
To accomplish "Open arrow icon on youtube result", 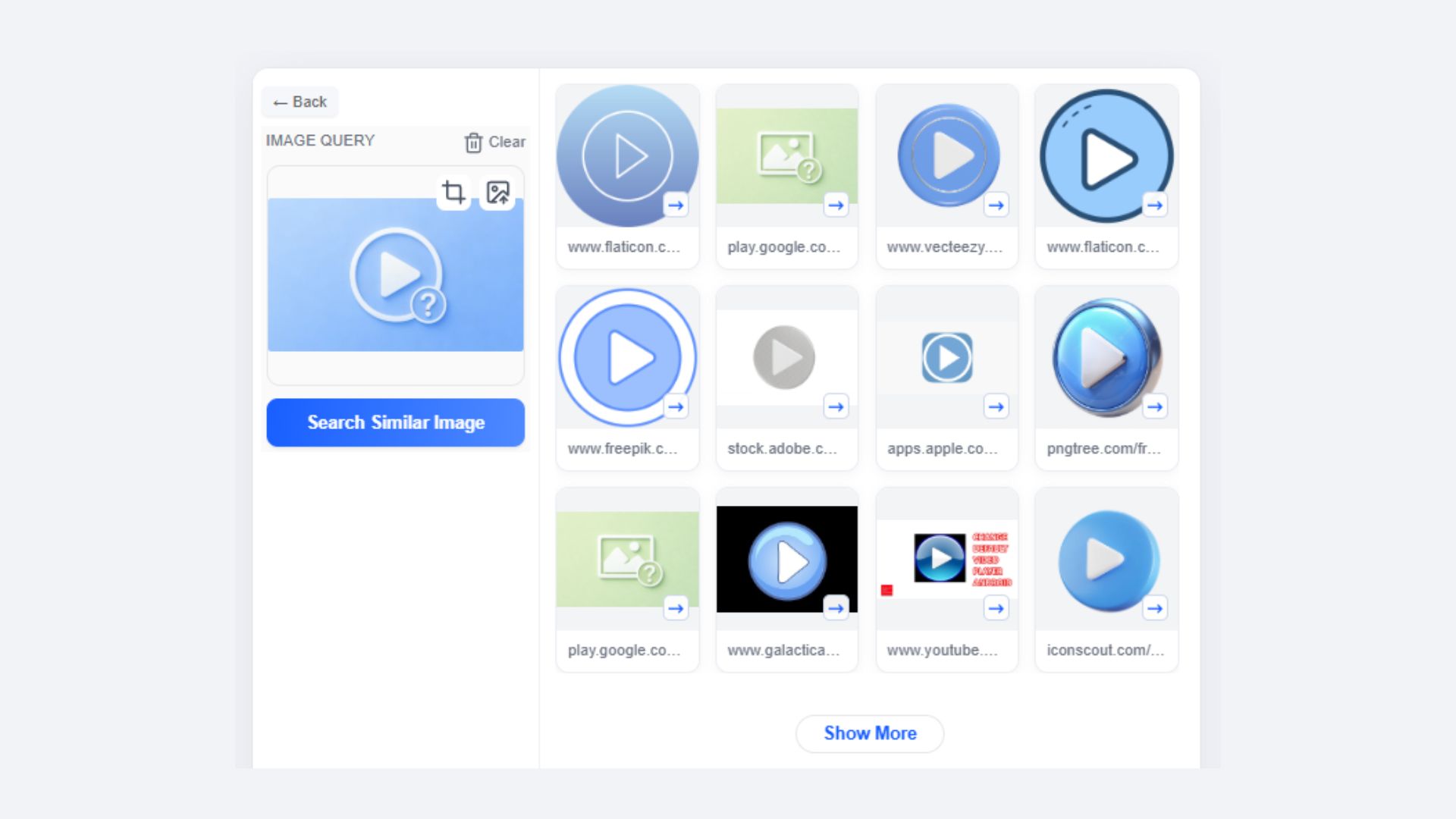I will [x=996, y=608].
